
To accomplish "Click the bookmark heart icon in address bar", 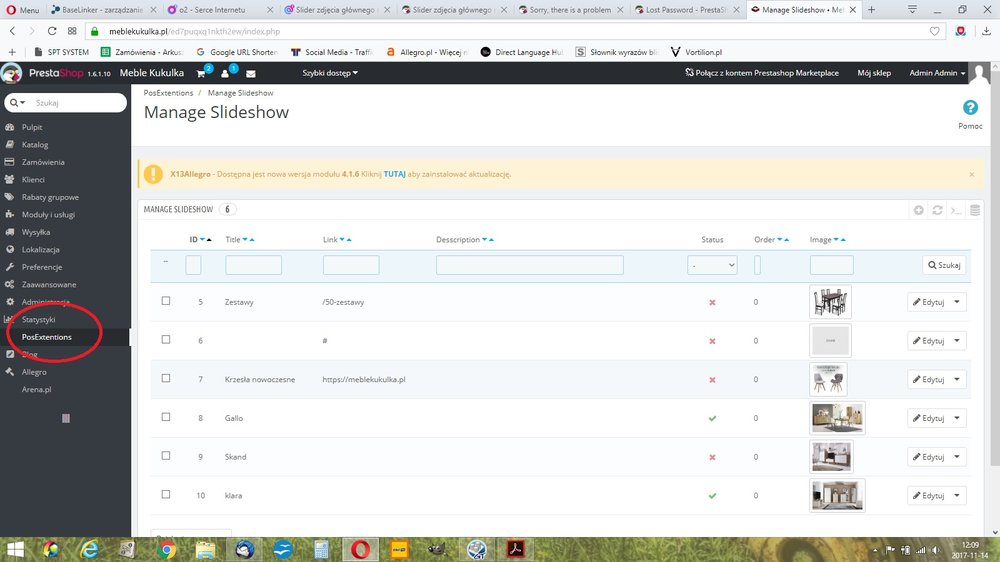I will click(x=934, y=31).
